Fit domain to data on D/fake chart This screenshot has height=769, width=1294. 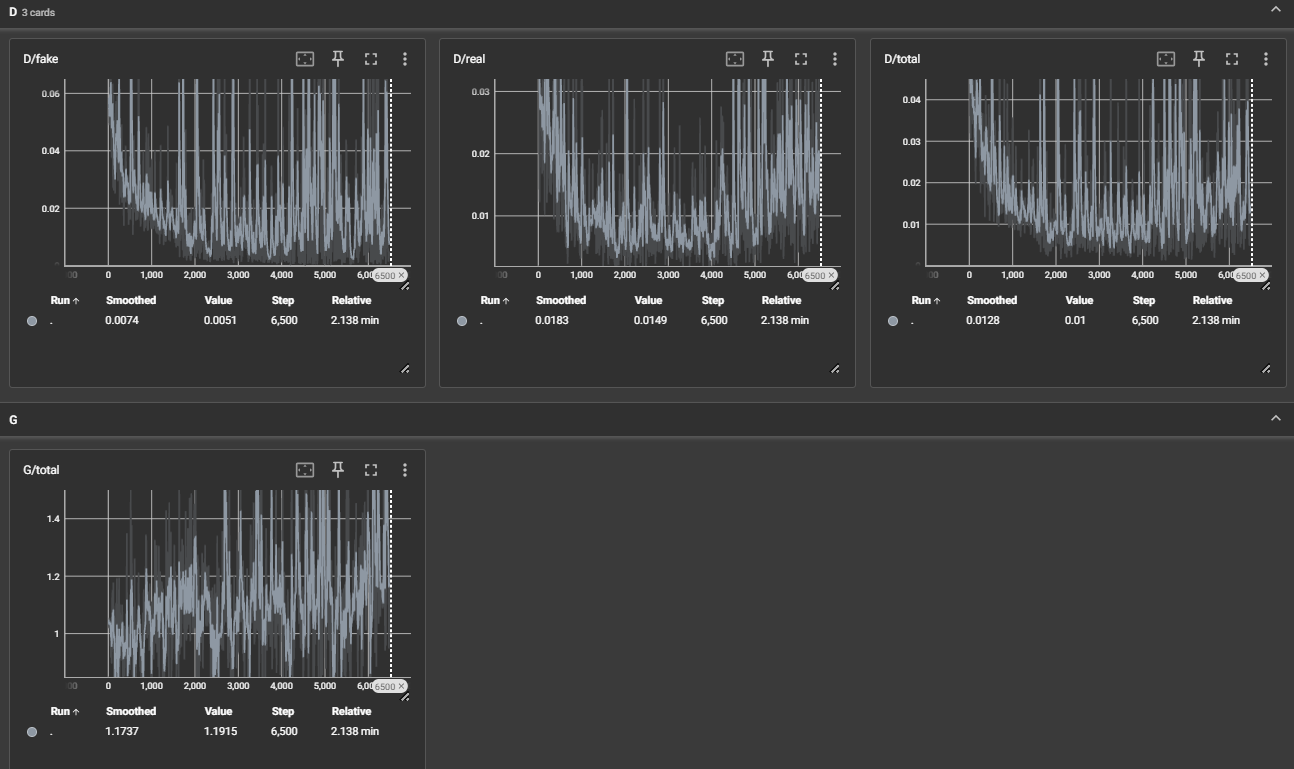coord(305,59)
